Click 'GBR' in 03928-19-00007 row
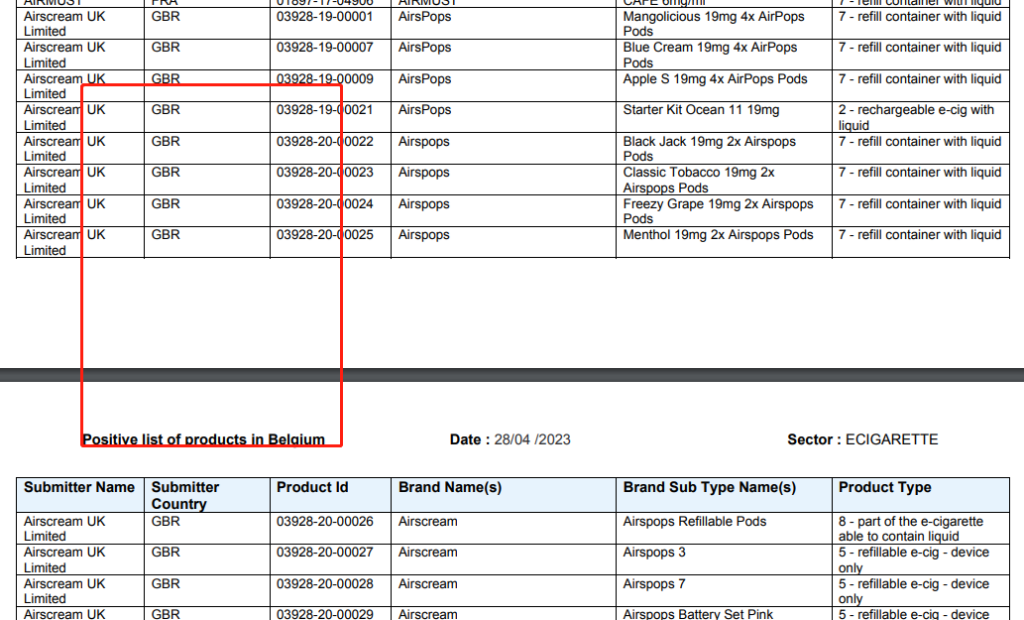 click(165, 48)
